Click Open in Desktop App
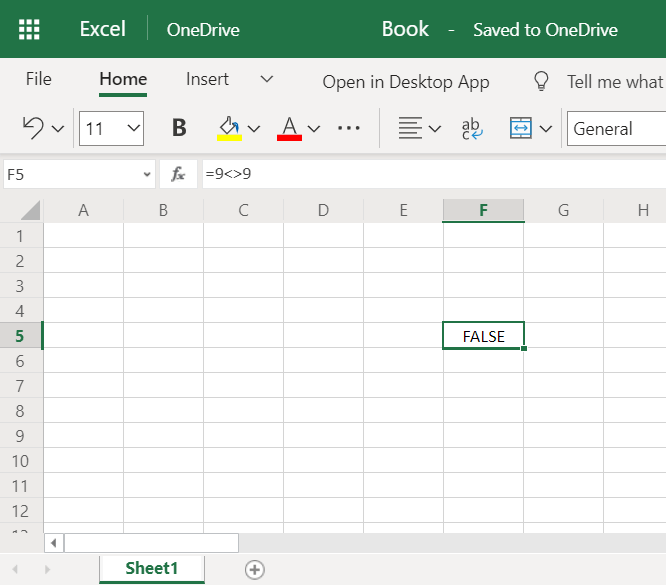 point(406,82)
